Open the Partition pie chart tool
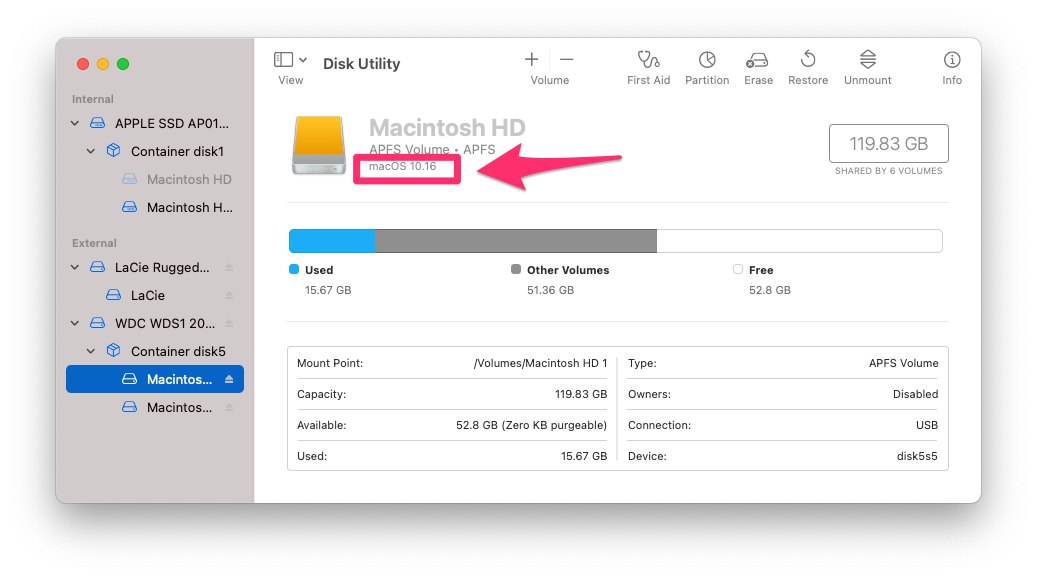This screenshot has height=577, width=1037. [x=707, y=60]
